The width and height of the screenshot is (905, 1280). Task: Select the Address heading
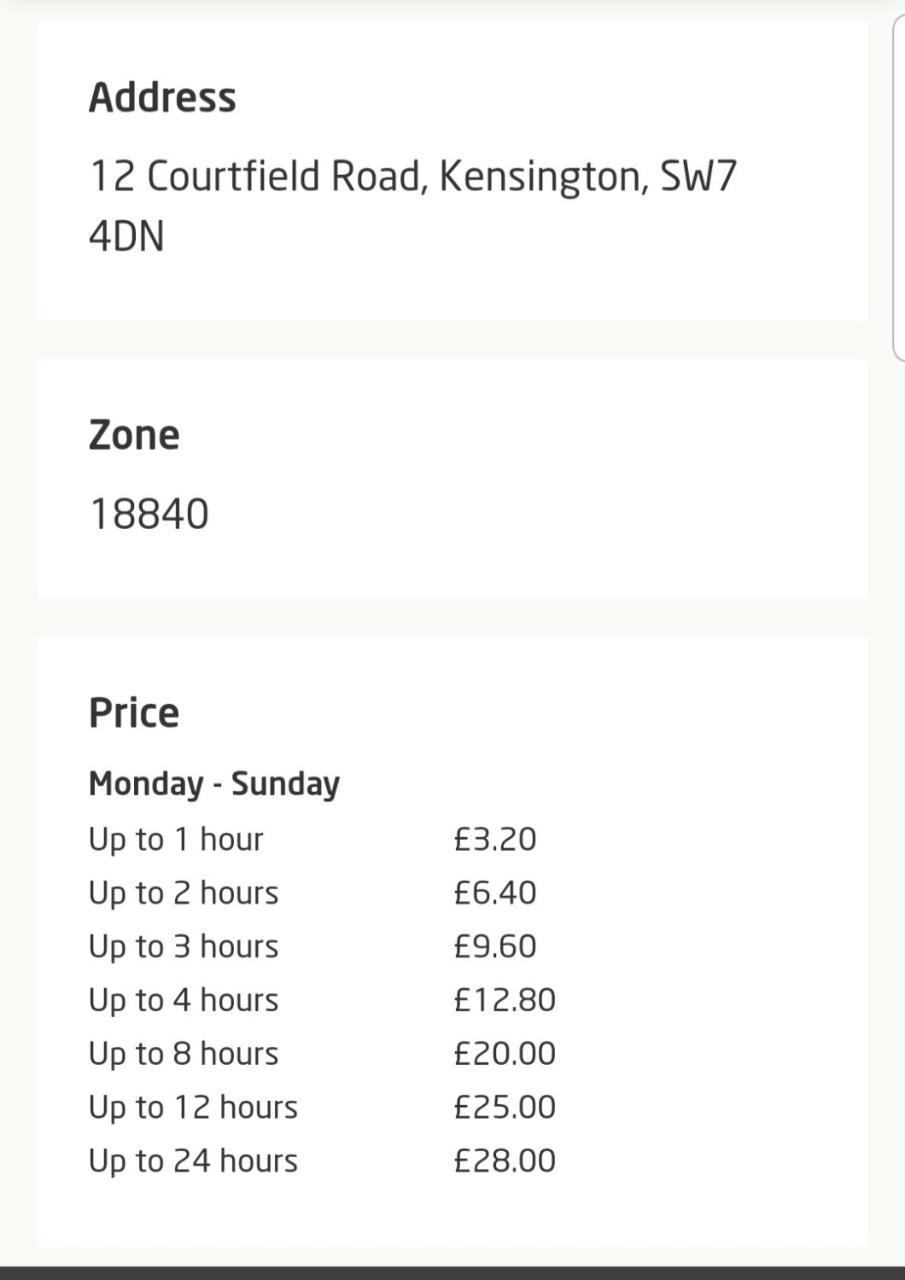click(162, 98)
